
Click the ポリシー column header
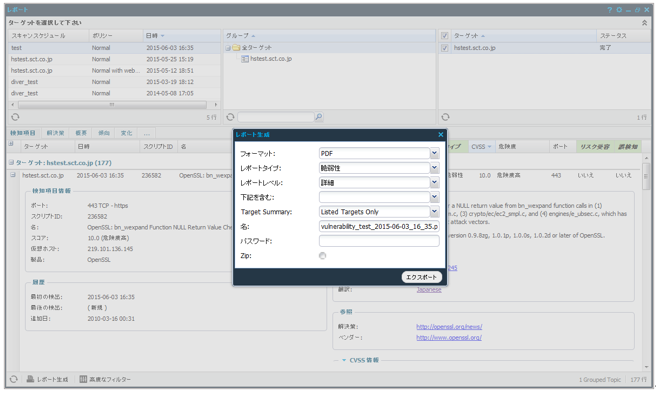(x=115, y=36)
